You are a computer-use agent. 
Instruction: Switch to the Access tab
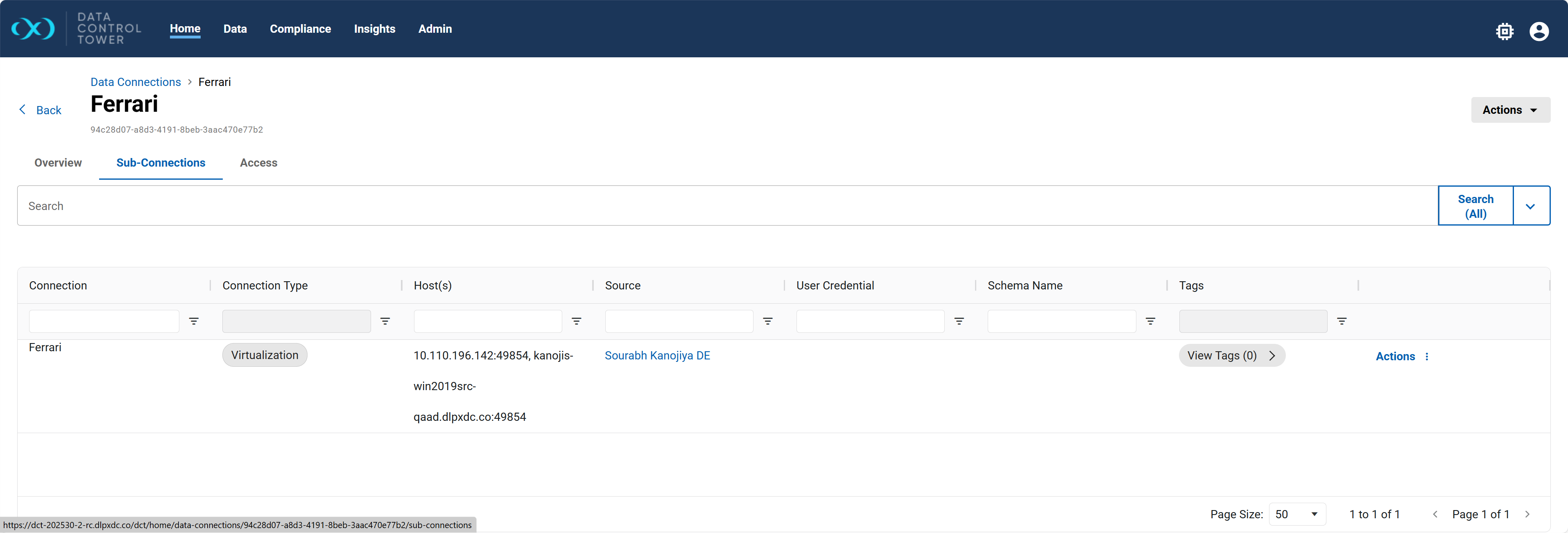tap(258, 163)
